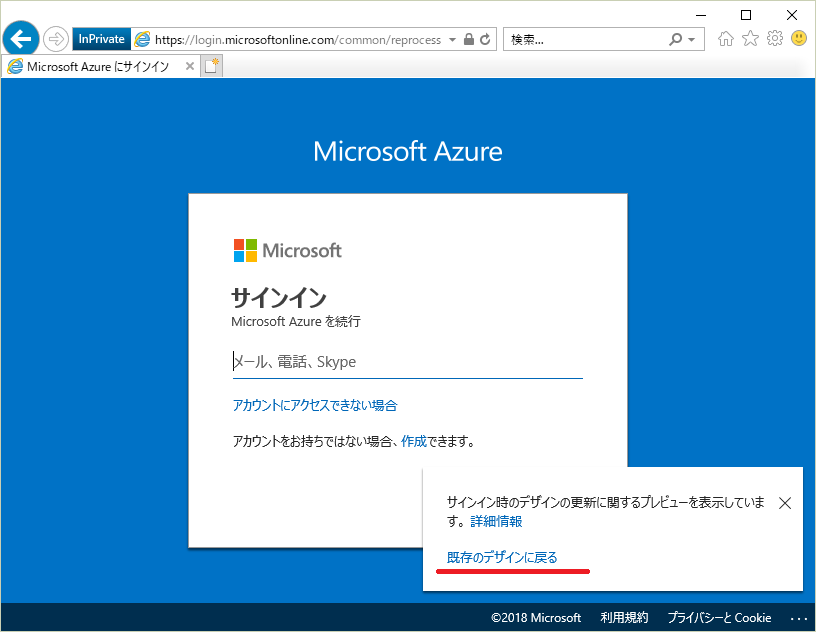Viewport: 816px width, 632px height.
Task: Minimize the browser window
Action: pyautogui.click(x=701, y=15)
